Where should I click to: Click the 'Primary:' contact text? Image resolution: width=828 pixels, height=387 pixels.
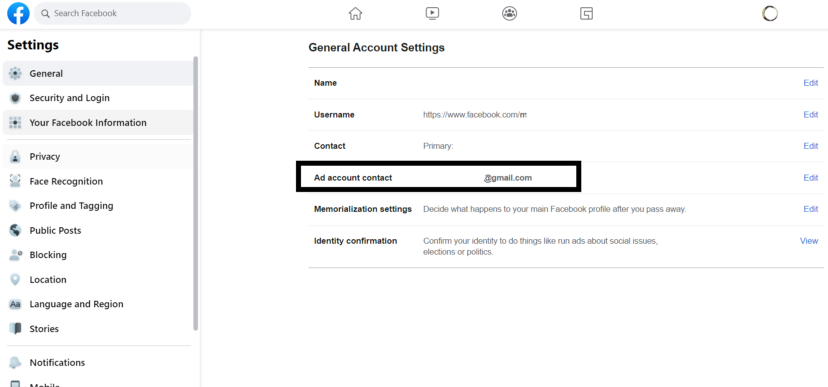pos(438,146)
